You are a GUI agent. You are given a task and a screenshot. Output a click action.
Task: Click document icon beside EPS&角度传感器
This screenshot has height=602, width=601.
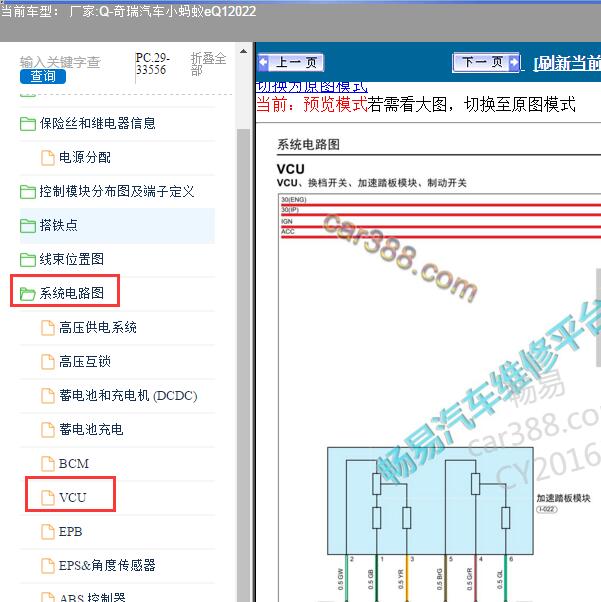[x=48, y=566]
